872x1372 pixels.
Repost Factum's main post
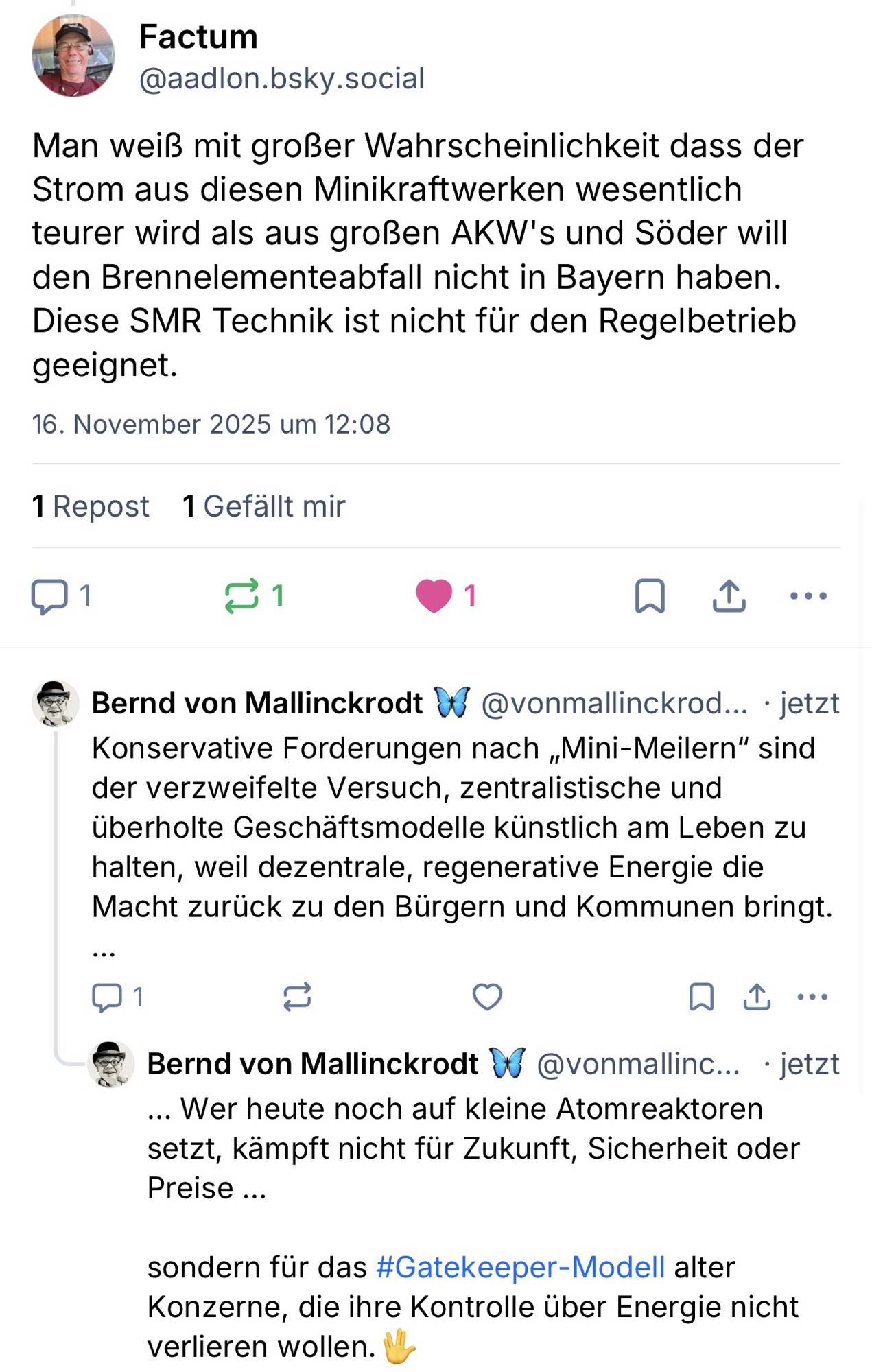click(x=242, y=595)
